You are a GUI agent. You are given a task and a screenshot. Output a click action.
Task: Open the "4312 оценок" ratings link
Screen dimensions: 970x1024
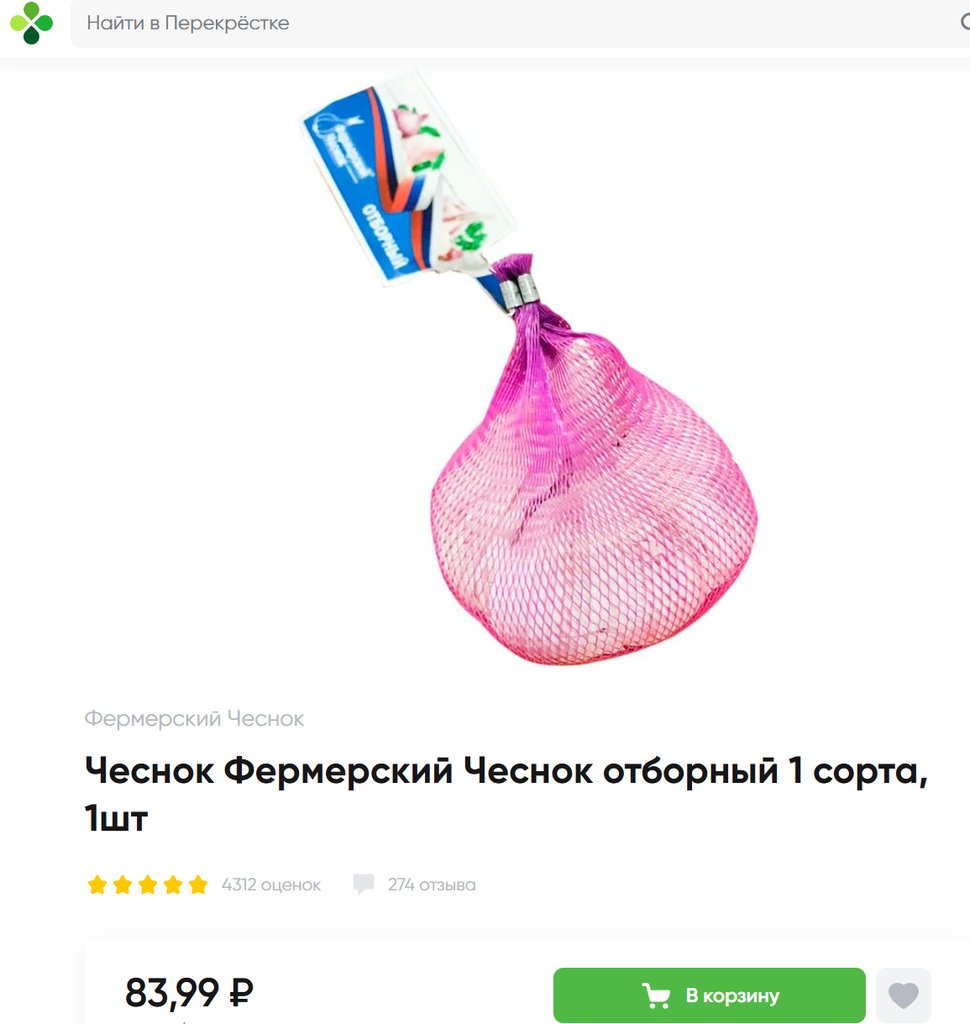pyautogui.click(x=271, y=885)
